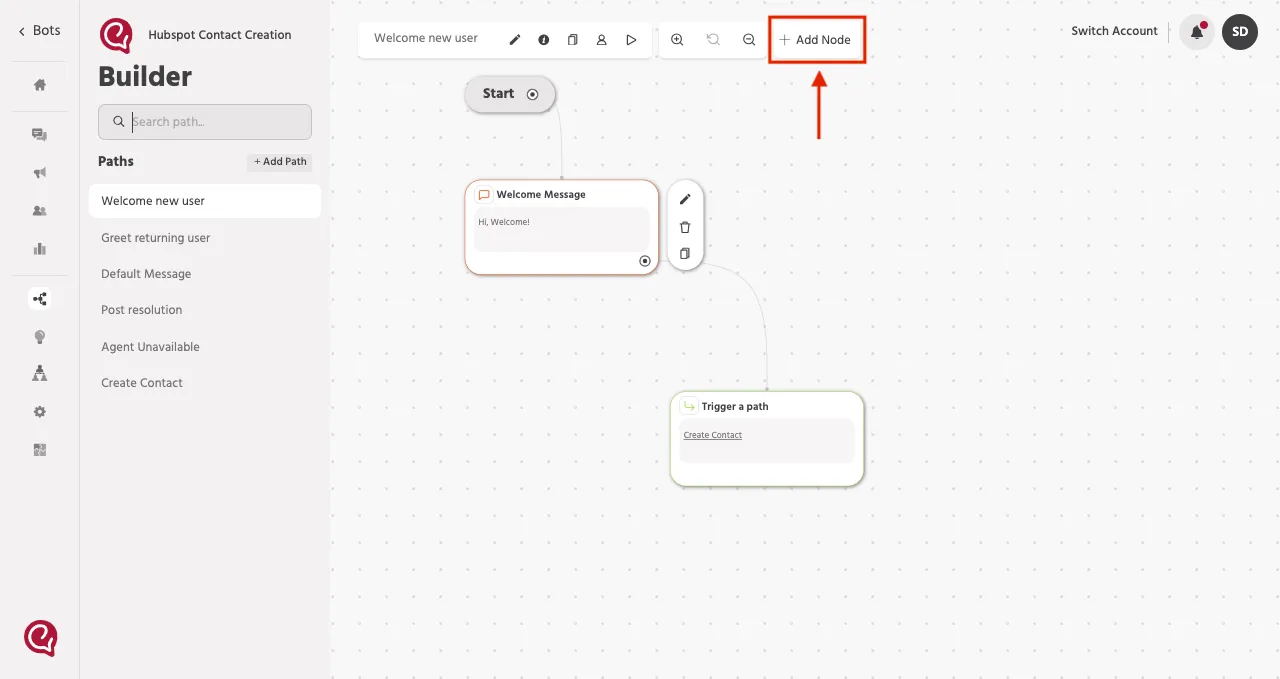Image resolution: width=1280 pixels, height=679 pixels.
Task: Click the person icon in path toolbar
Action: (602, 40)
